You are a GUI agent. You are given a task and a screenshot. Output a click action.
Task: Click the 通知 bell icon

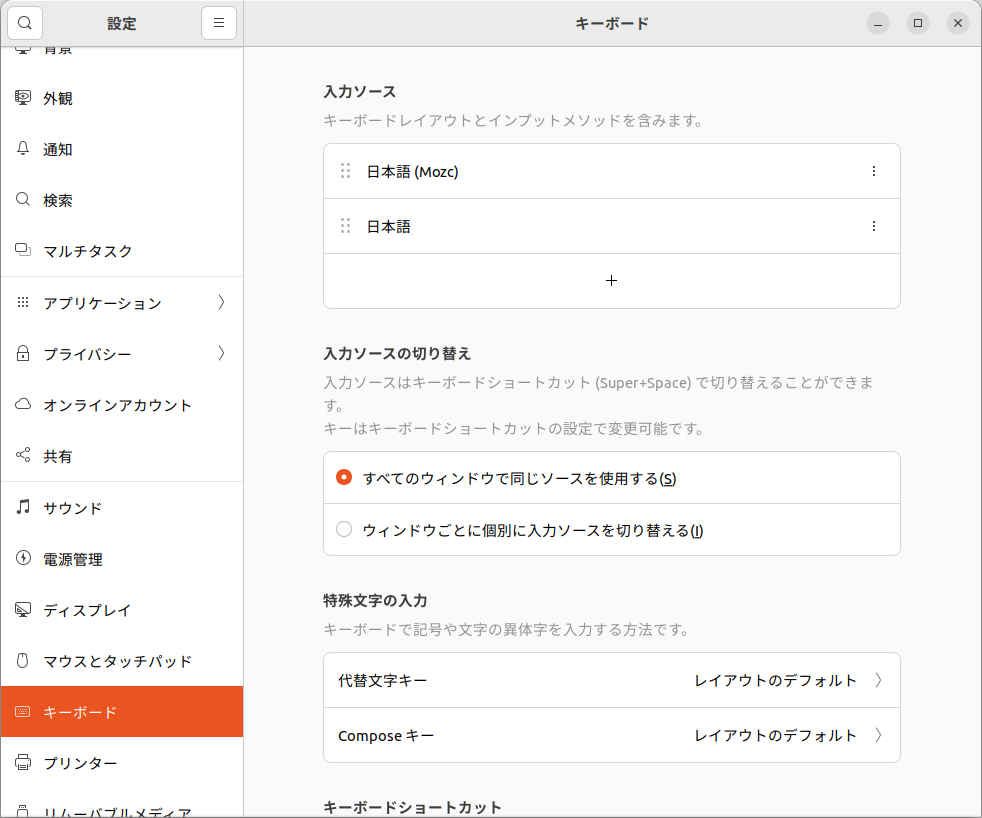pyautogui.click(x=23, y=149)
